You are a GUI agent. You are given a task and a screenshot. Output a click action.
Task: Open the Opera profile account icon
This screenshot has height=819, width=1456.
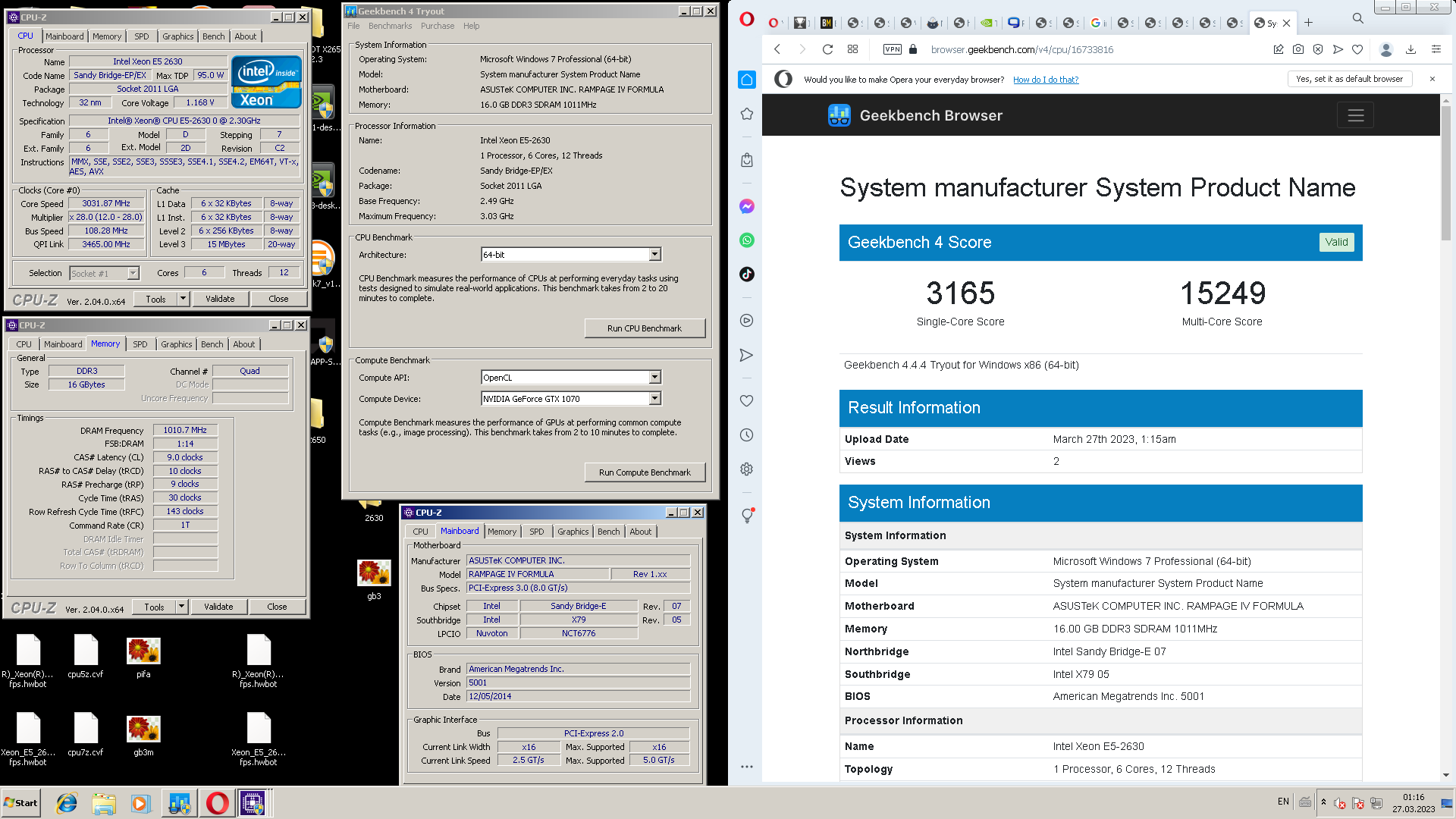click(x=1386, y=49)
